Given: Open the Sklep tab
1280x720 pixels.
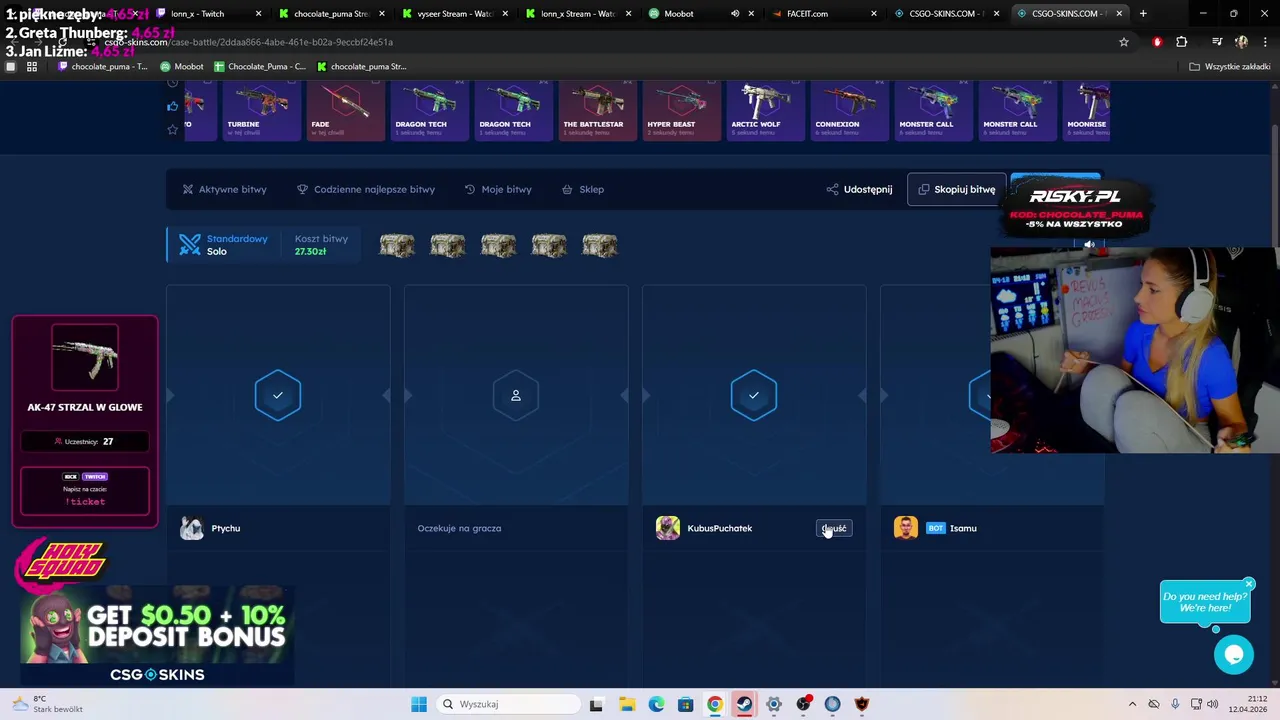Looking at the screenshot, I should point(583,189).
